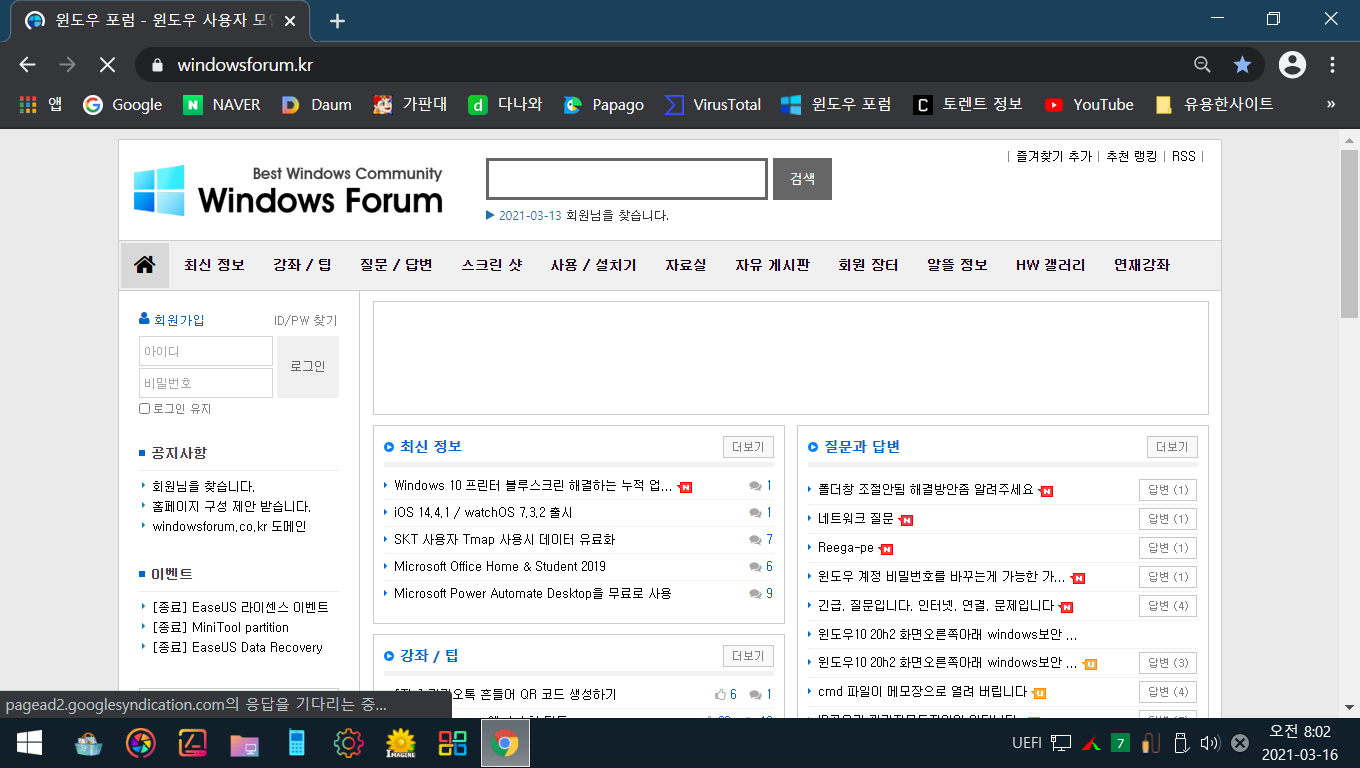The height and width of the screenshot is (768, 1360).
Task: Click 답변 (1) next to 네트워크 질문
Action: (1168, 519)
